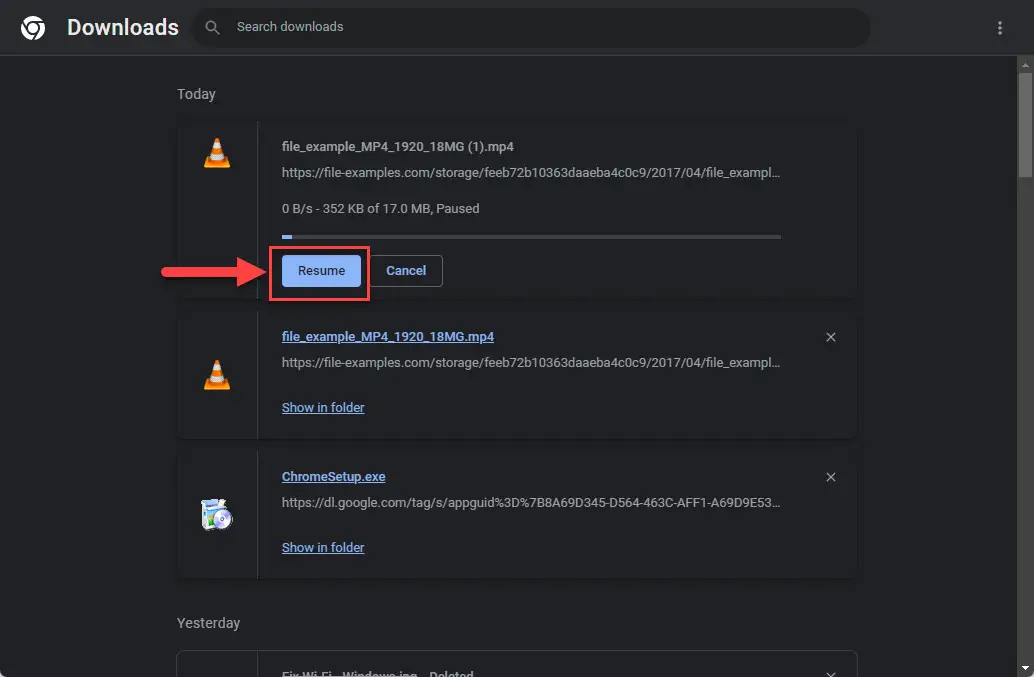Click the VLC icon beside file_example_MP4_1920_18MG.mp4
This screenshot has width=1034, height=677.
pyautogui.click(x=217, y=374)
